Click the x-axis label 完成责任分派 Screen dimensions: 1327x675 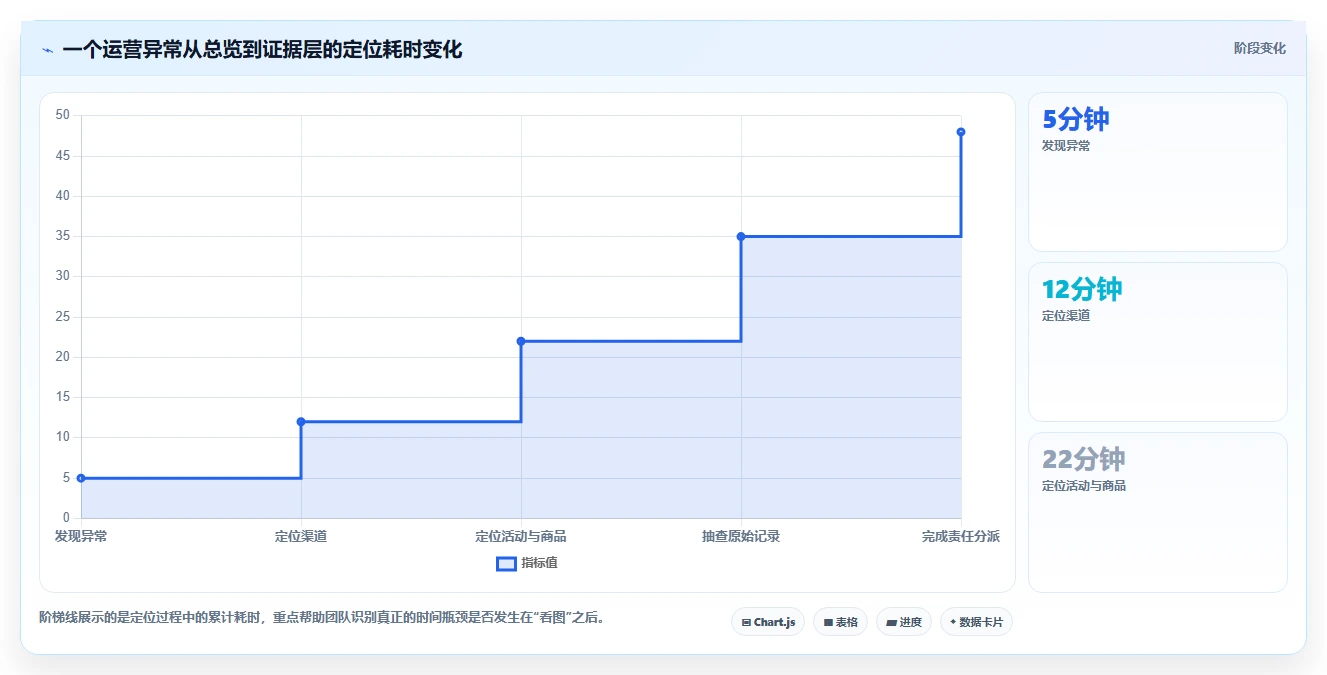961,536
